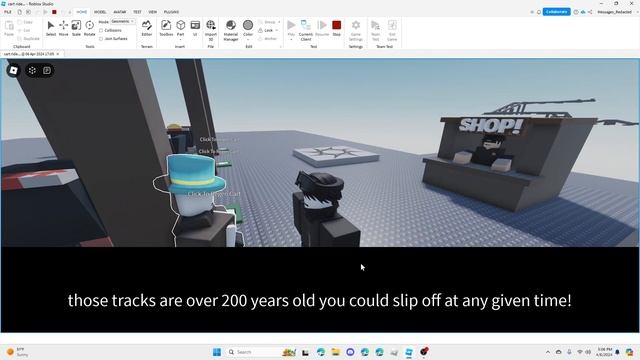
Task: Click the viewport chat icon
Action: pos(32,70)
